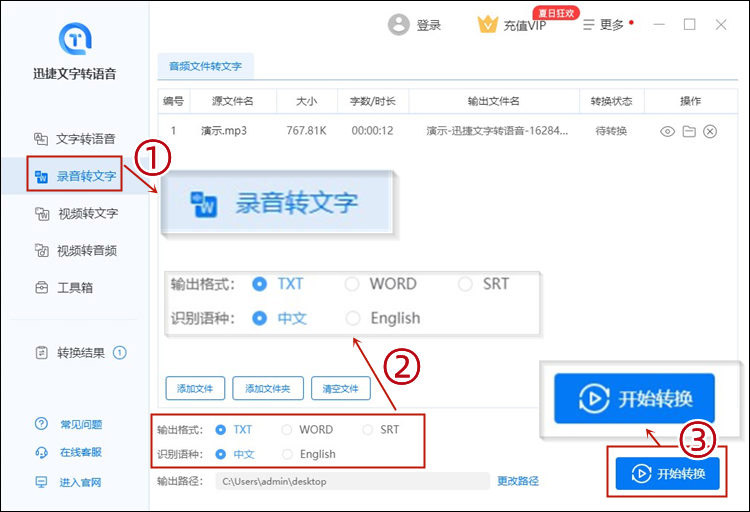Select small 中文 radio near the 输出路径 row
The height and width of the screenshot is (512, 750).
click(x=221, y=454)
